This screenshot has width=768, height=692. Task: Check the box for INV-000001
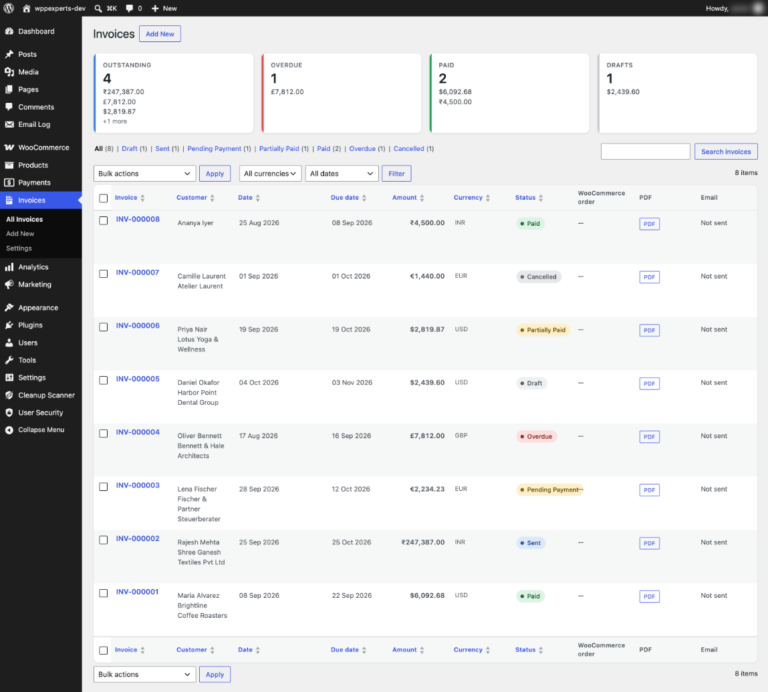[103, 593]
